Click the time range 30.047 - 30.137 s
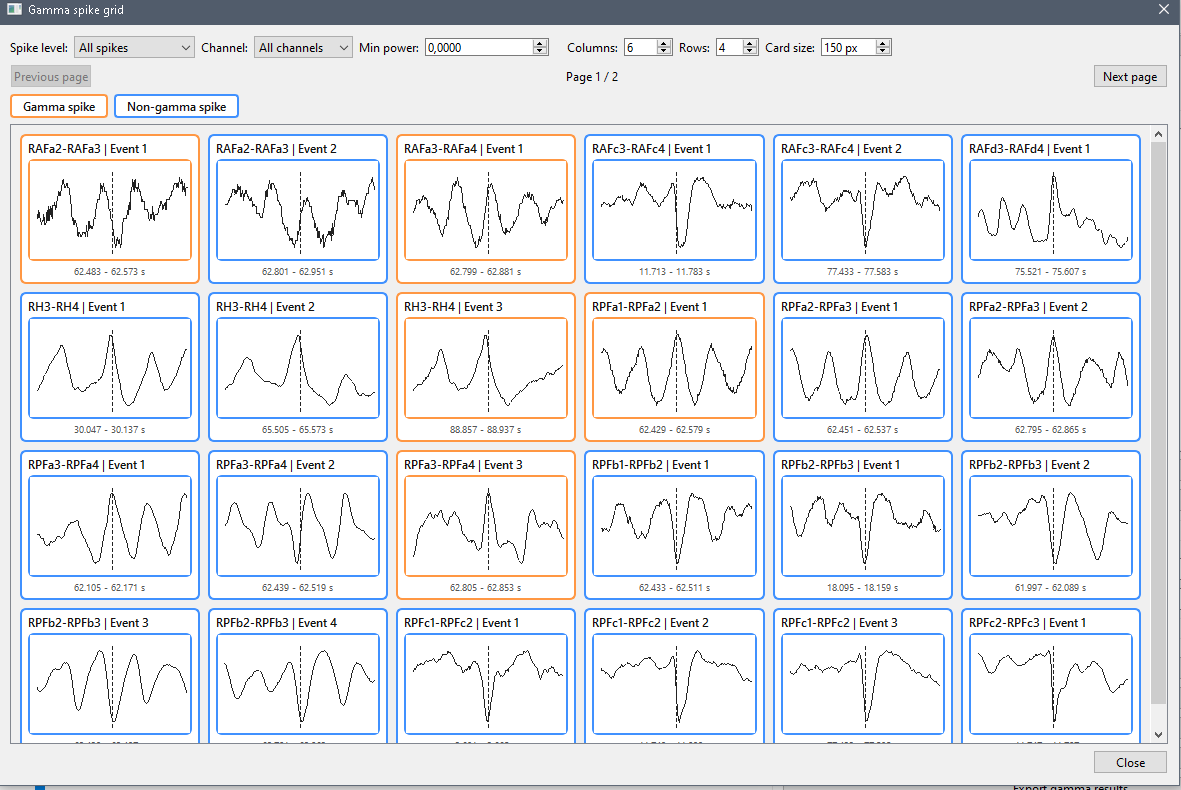The height and width of the screenshot is (790, 1181). (110, 429)
